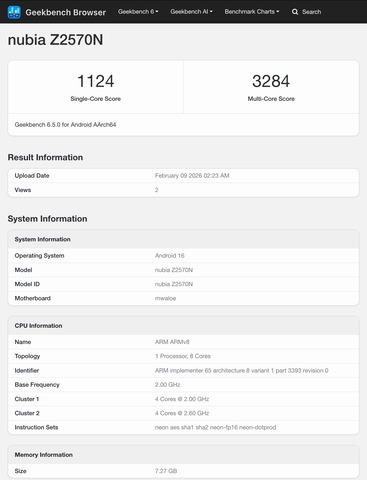Expand the Geekbench 6 dropdown menu
Viewport: 367px width, 480px height.
pyautogui.click(x=138, y=12)
